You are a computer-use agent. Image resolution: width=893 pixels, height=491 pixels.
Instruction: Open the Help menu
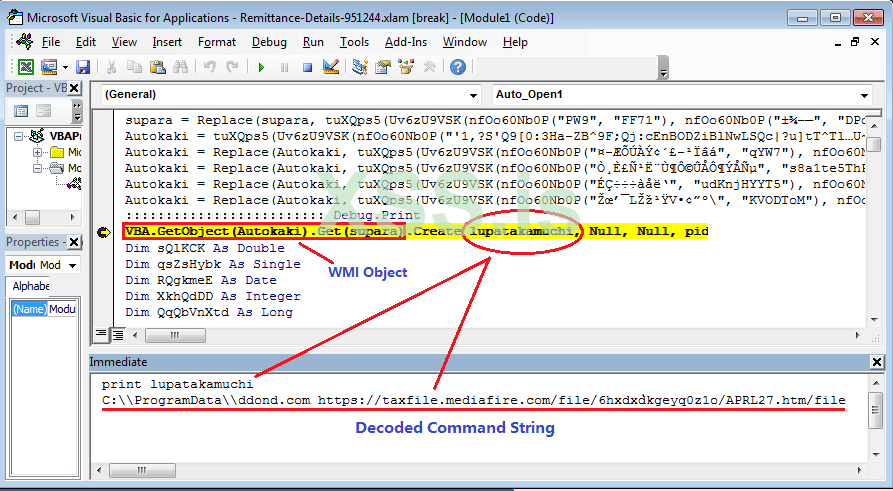tap(515, 42)
